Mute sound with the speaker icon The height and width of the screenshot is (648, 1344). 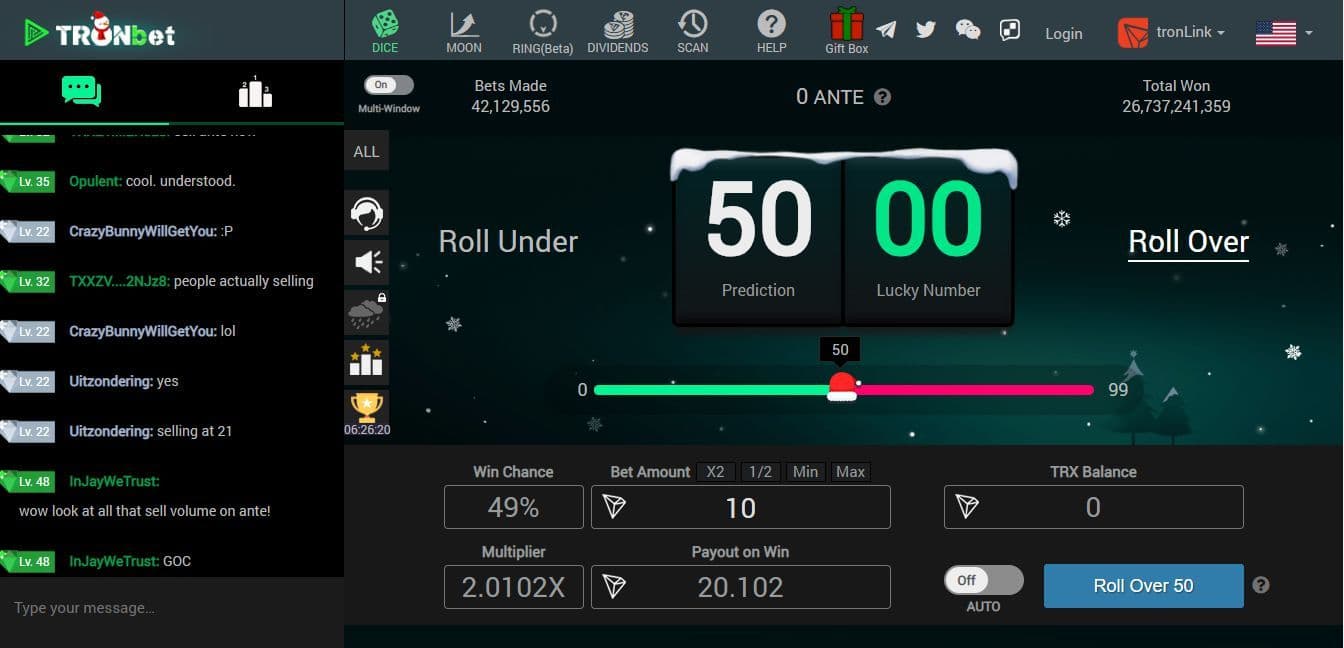(367, 262)
